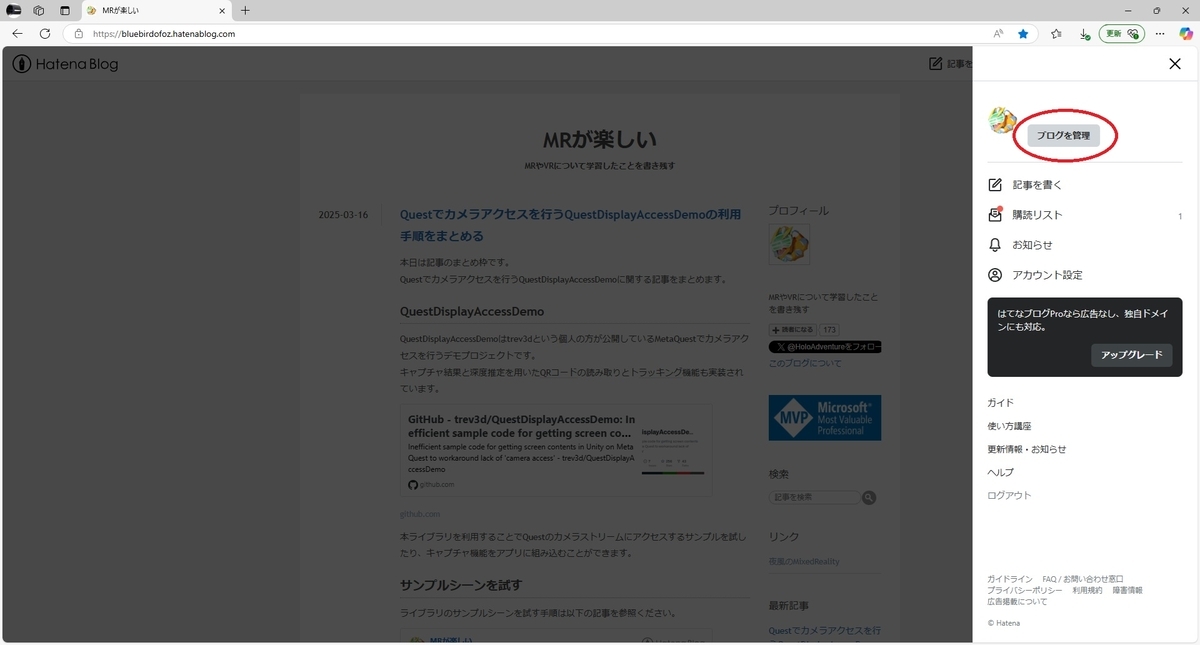Open the ガイドライン footer link

pyautogui.click(x=1010, y=579)
